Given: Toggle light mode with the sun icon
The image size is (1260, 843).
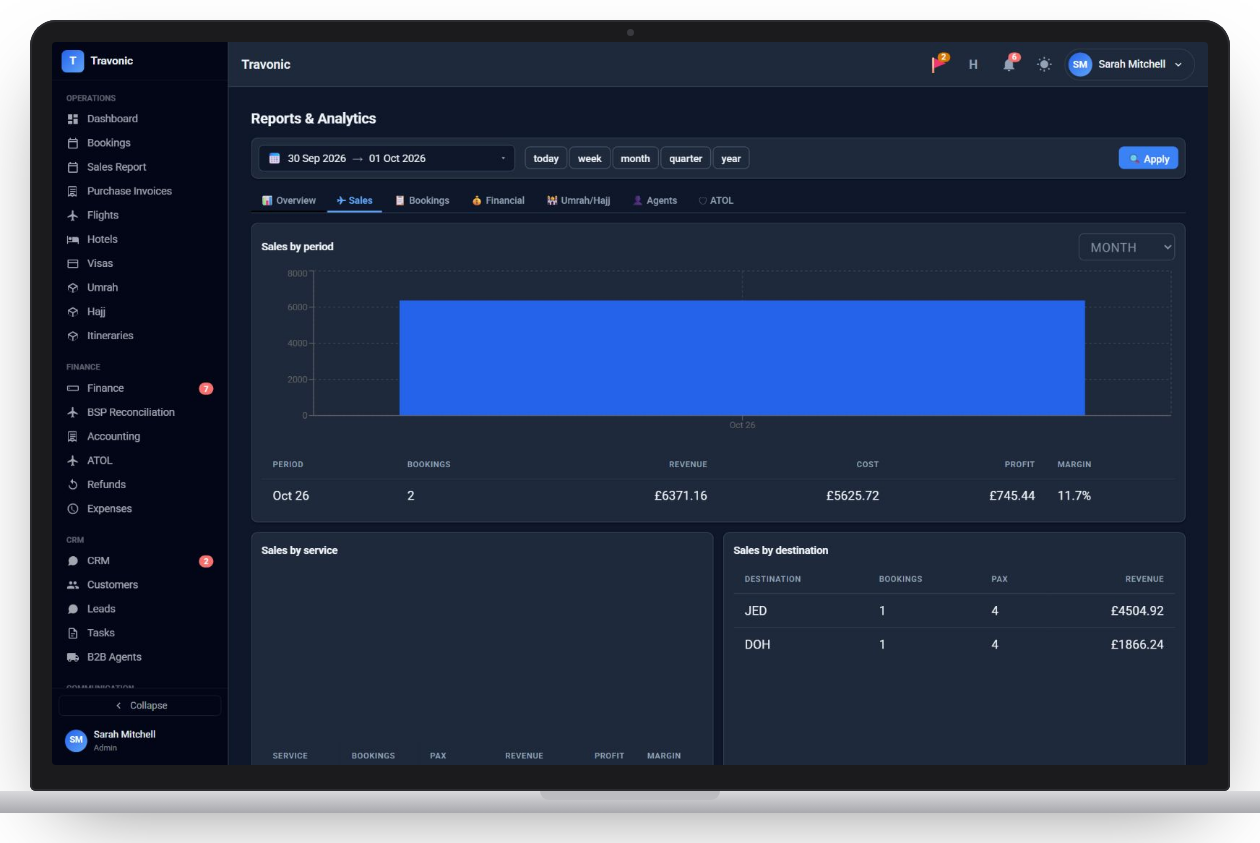Looking at the screenshot, I should 1044,64.
